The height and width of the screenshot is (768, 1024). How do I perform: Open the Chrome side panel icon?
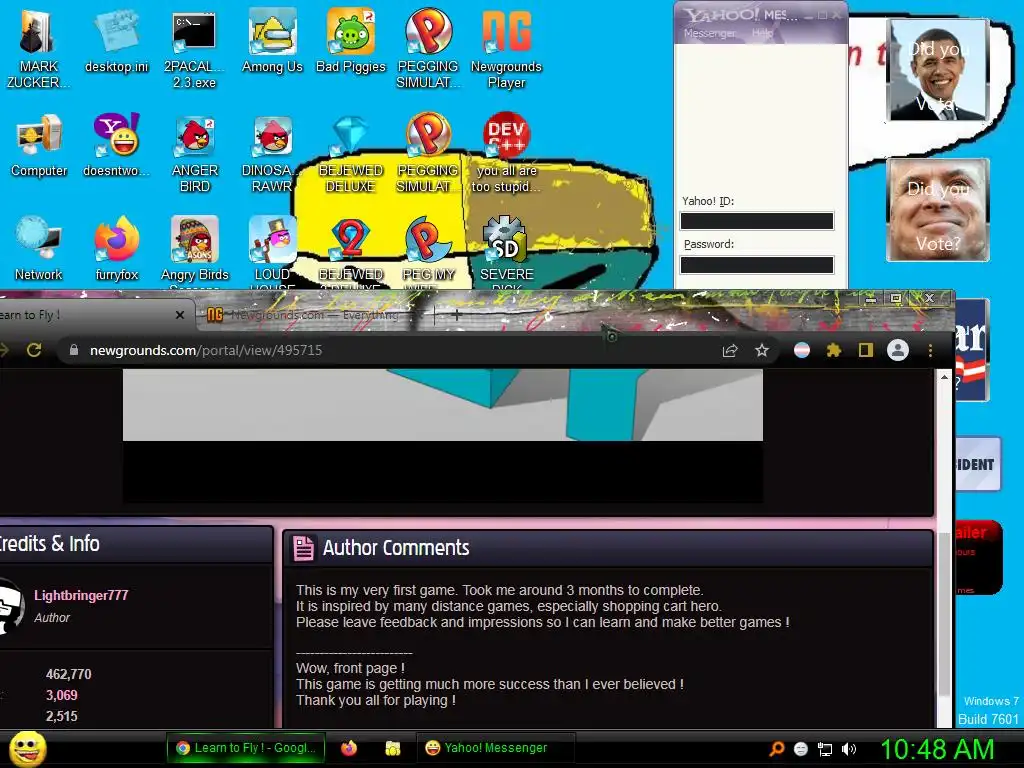(865, 351)
